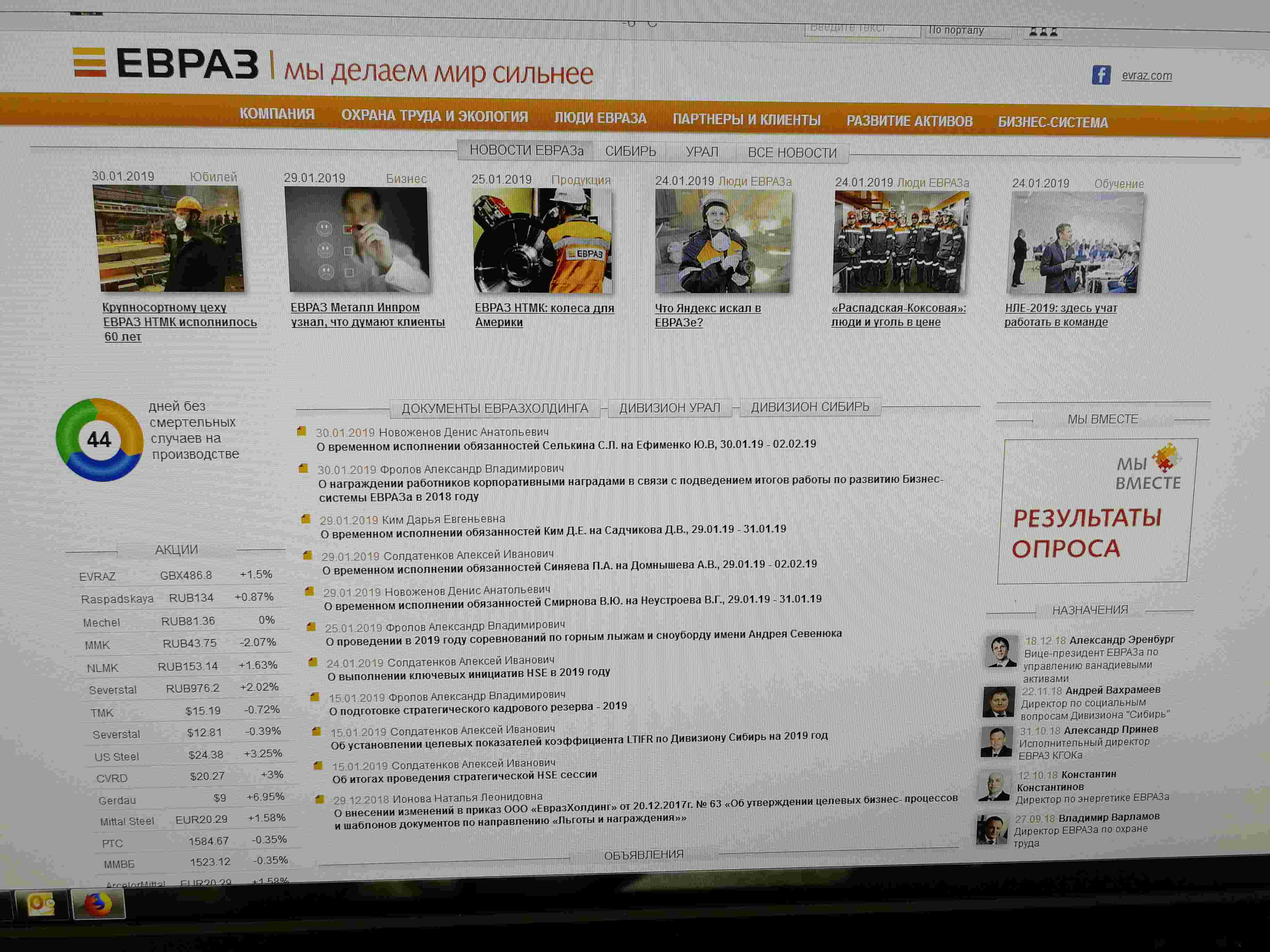Switch to the ДИВИЗИОН СИБИРЬ documents tab
Image resolution: width=1270 pixels, height=952 pixels.
810,407
